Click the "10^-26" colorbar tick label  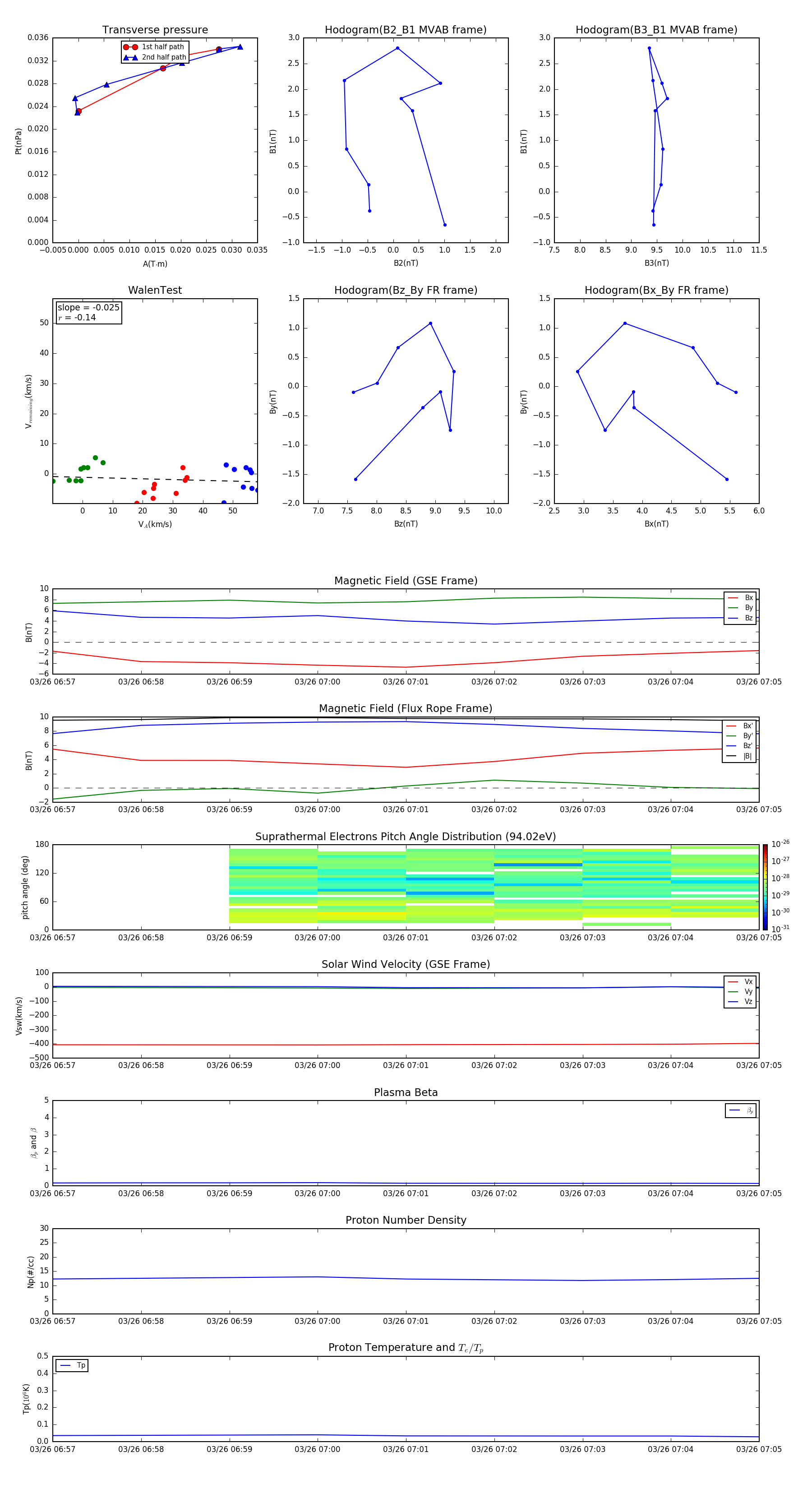pyautogui.click(x=780, y=844)
